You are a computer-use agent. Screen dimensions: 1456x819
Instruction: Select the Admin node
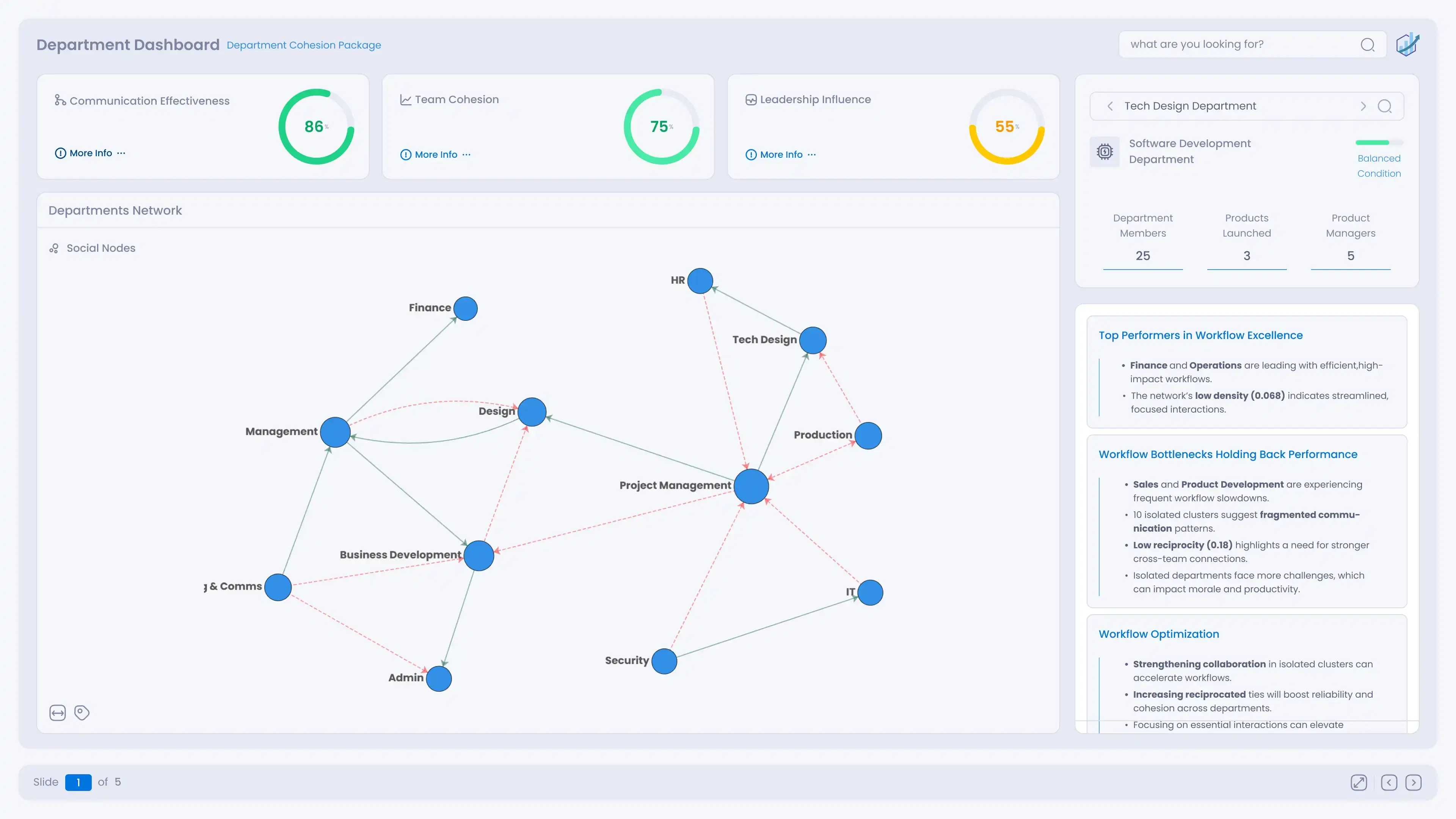(x=439, y=679)
